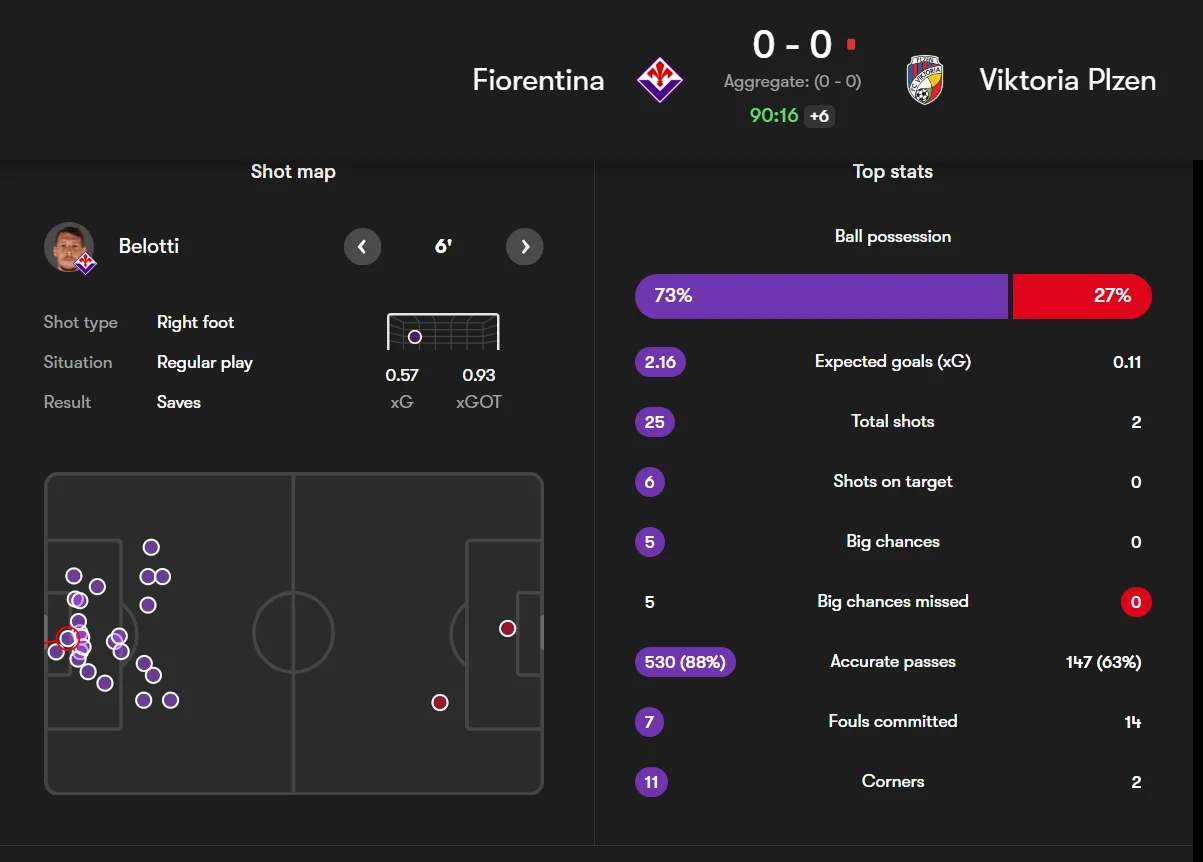Viewport: 1203px width, 862px height.
Task: Select the red-circled shot on the pitch
Action: [x=67, y=638]
